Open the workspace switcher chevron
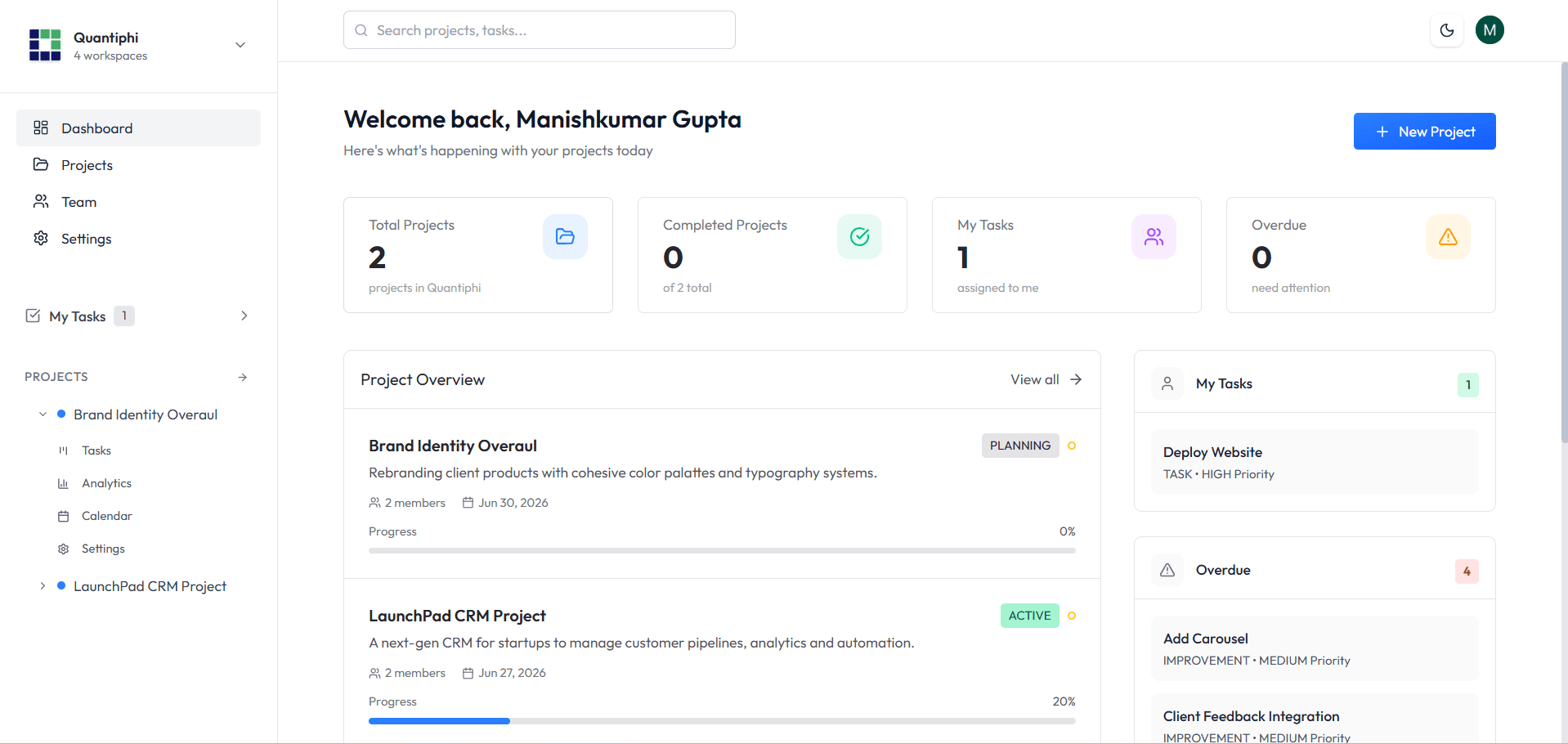The image size is (1568, 744). pyautogui.click(x=240, y=45)
